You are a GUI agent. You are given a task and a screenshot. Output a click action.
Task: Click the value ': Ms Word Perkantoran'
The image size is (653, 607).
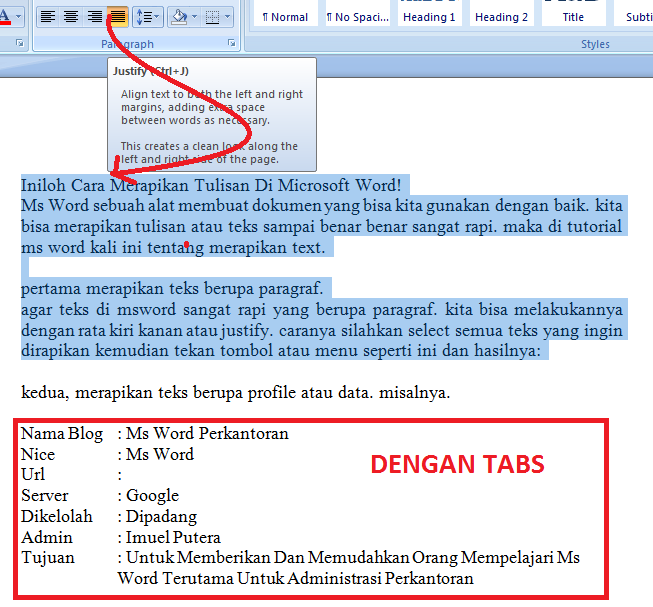click(x=203, y=433)
